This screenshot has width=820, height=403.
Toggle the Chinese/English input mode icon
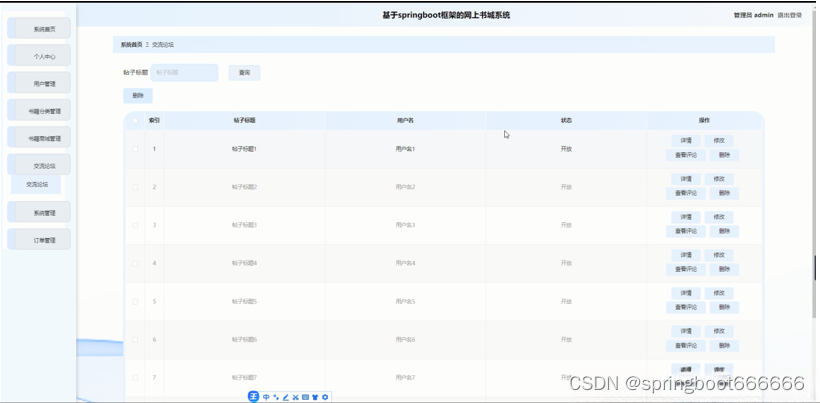pyautogui.click(x=266, y=397)
